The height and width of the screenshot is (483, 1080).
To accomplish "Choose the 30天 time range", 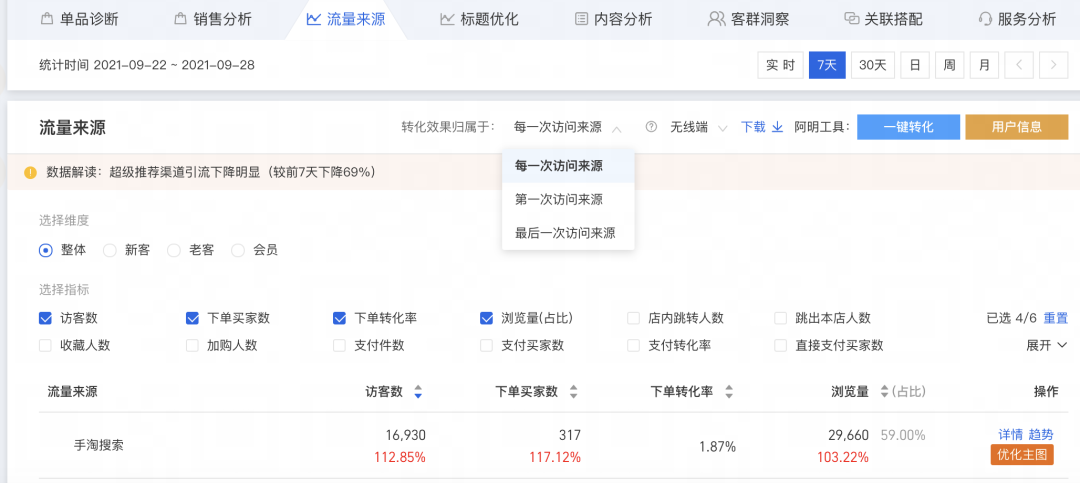I will 873,65.
